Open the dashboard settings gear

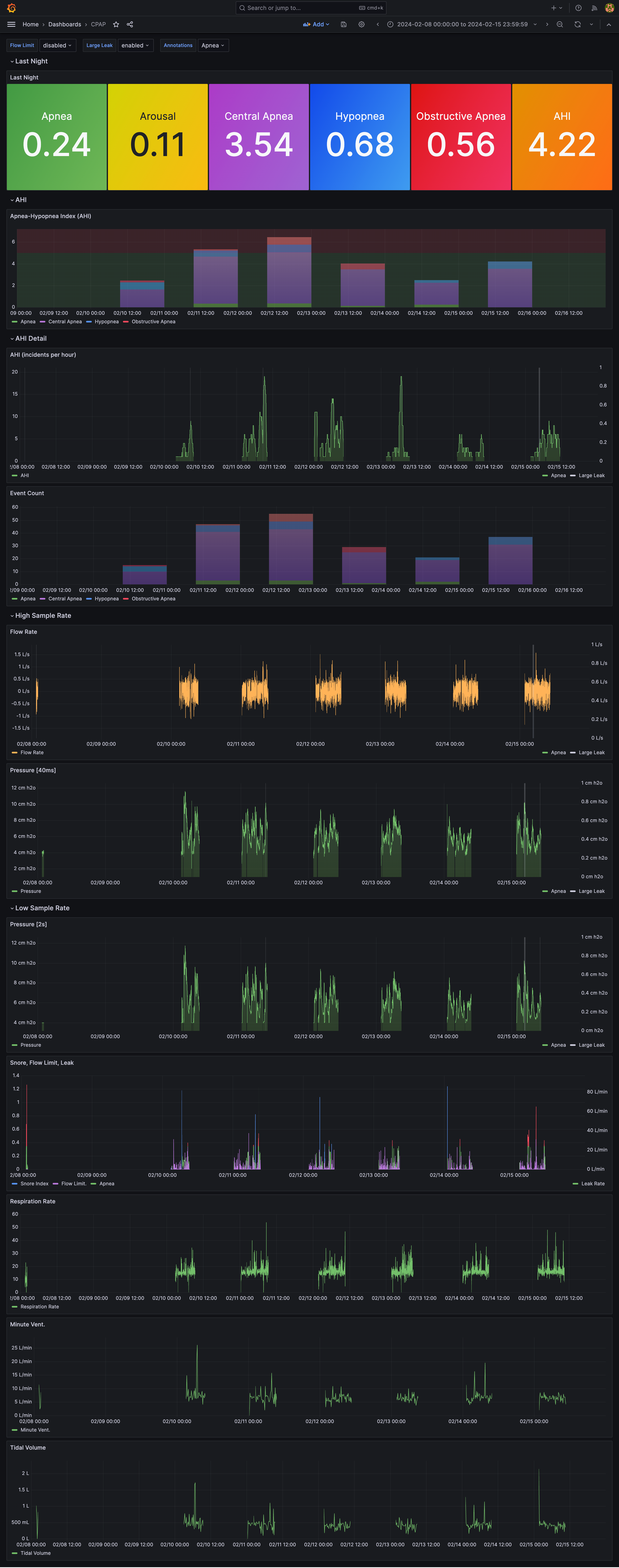361,24
